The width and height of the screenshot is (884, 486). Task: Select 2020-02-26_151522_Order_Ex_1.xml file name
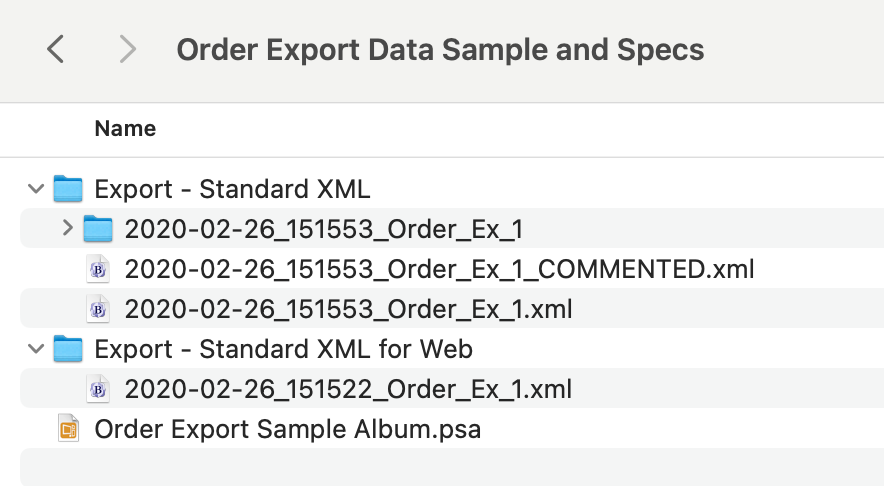[348, 389]
